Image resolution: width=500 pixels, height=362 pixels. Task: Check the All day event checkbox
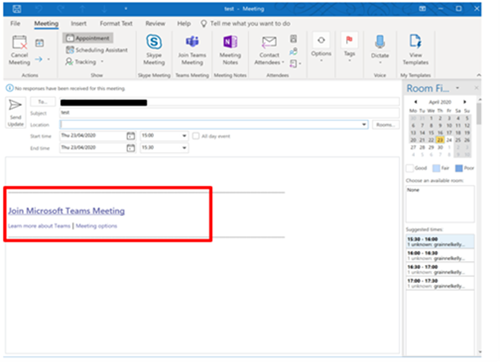pos(196,136)
